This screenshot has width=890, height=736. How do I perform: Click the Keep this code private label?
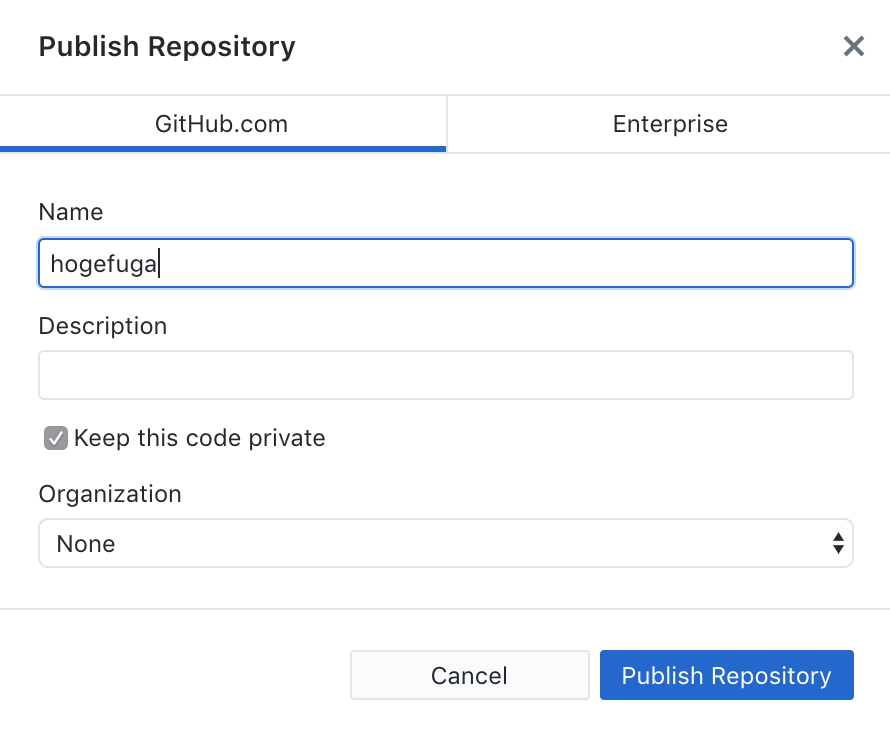200,438
